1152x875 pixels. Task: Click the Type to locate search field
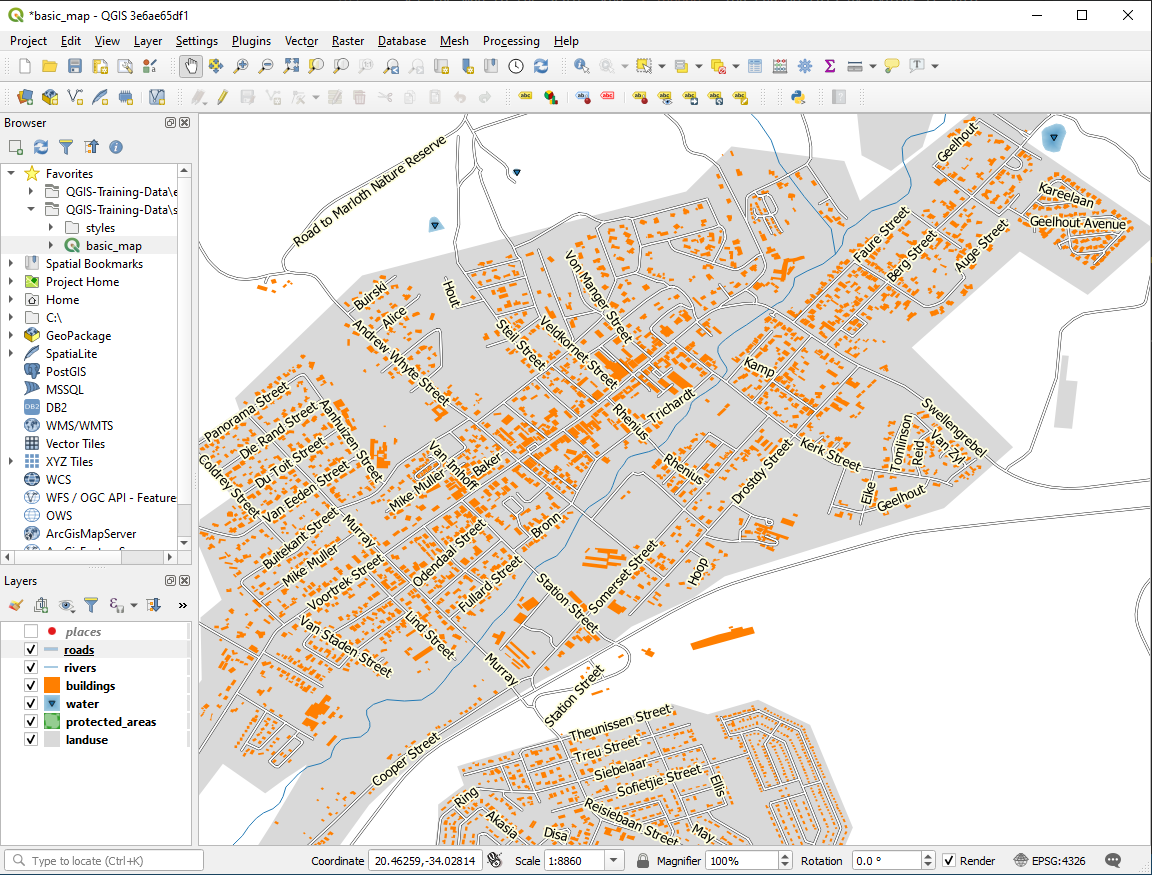105,861
